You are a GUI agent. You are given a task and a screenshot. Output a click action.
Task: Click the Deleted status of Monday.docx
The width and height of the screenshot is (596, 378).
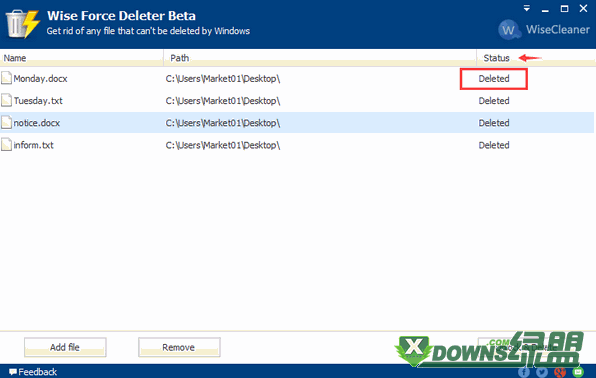coord(494,79)
